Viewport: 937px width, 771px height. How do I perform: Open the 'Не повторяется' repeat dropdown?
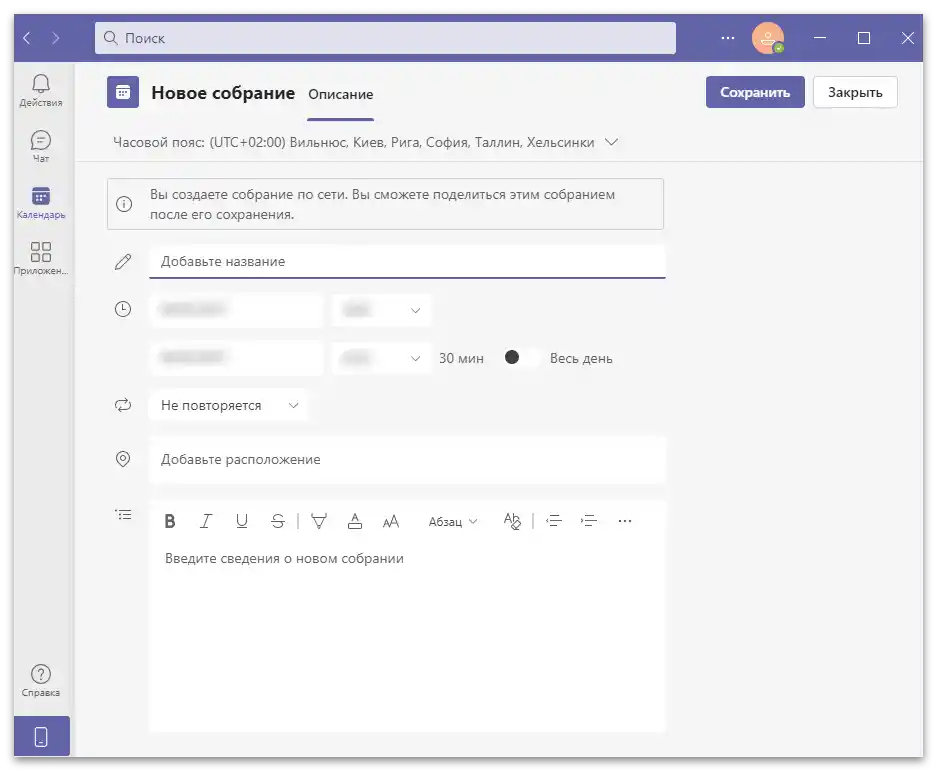(x=228, y=405)
